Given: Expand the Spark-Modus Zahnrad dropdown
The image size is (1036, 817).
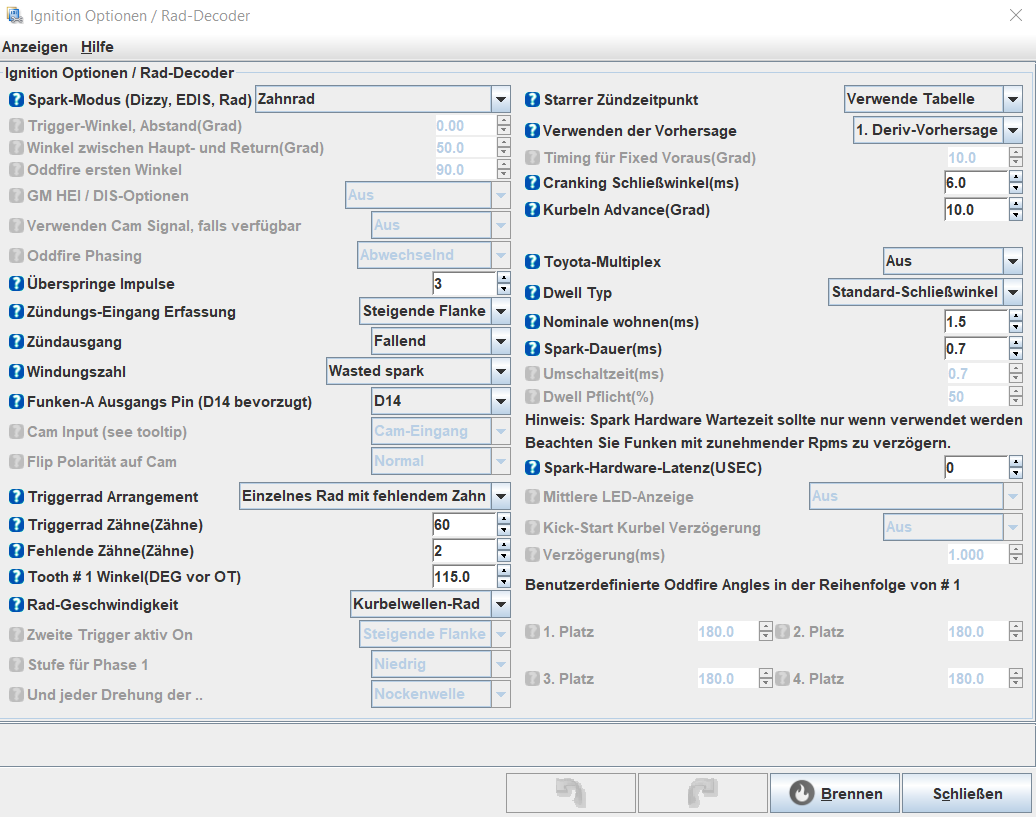Looking at the screenshot, I should click(x=501, y=99).
